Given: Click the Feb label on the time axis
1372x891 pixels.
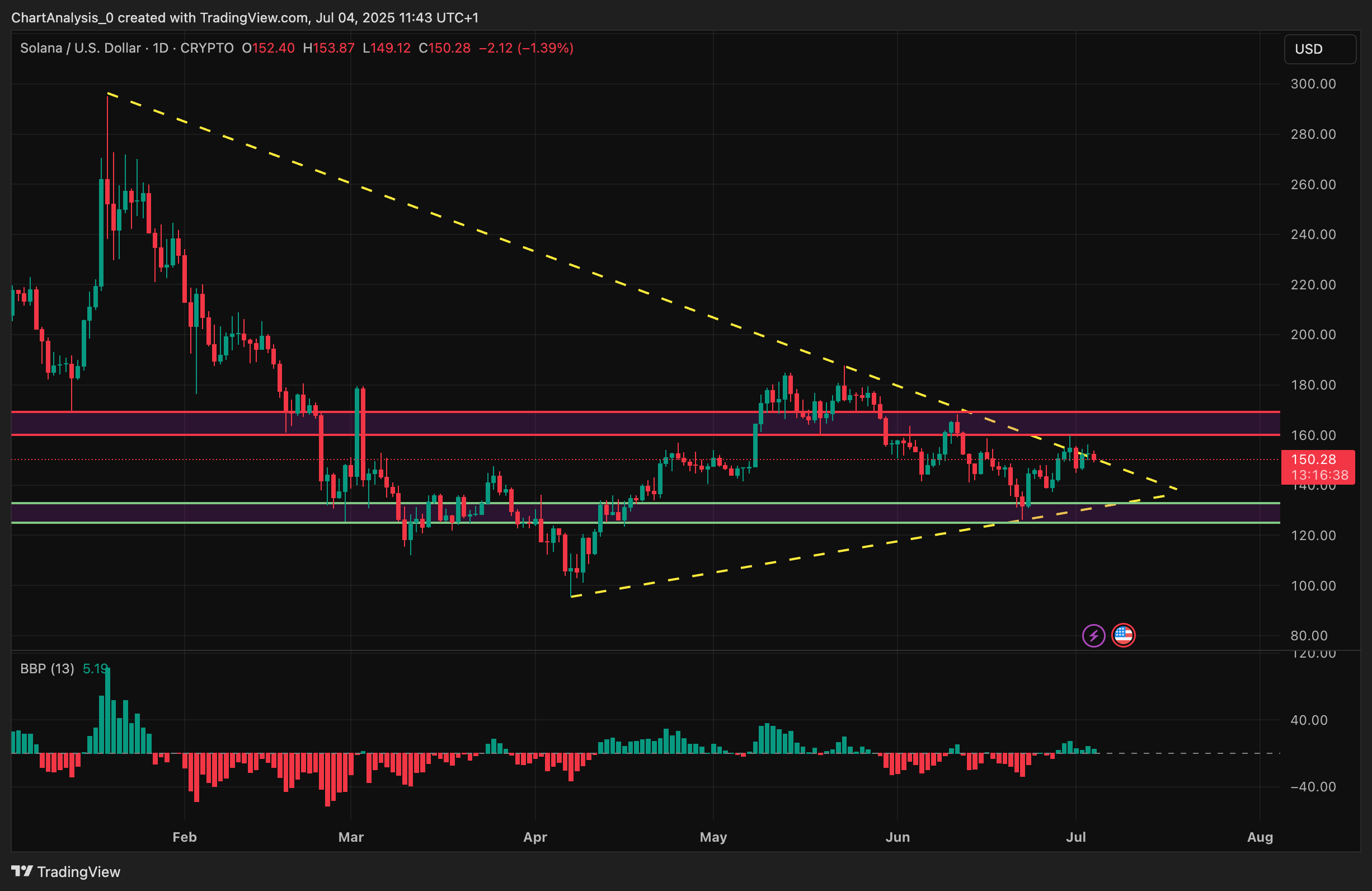Looking at the screenshot, I should pos(185,837).
